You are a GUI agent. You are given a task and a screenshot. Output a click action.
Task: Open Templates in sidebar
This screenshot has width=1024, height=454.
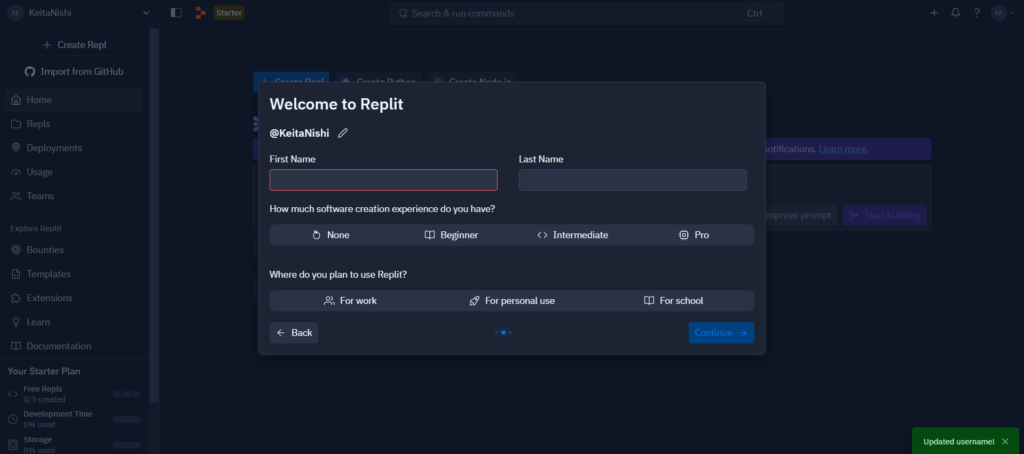74,274
